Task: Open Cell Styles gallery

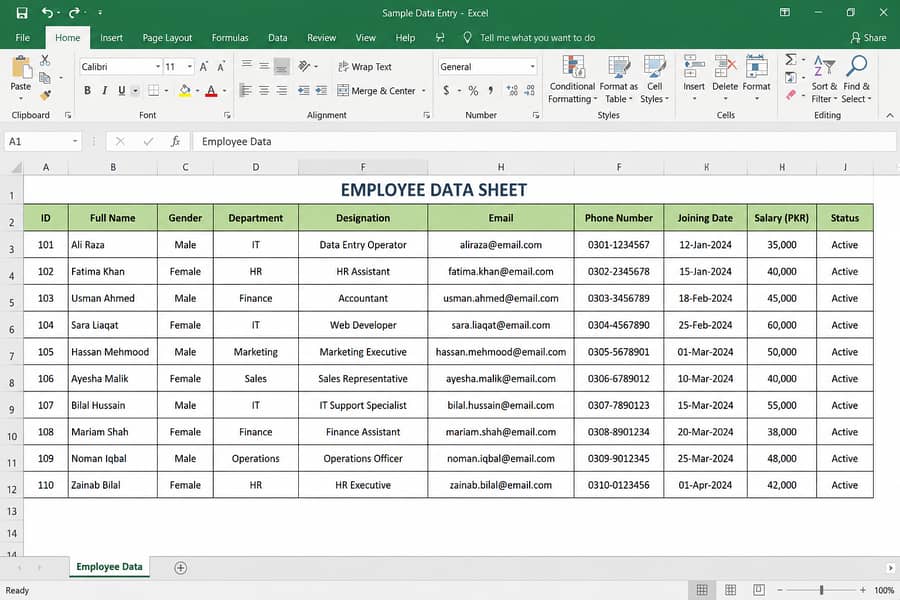Action: coord(654,79)
